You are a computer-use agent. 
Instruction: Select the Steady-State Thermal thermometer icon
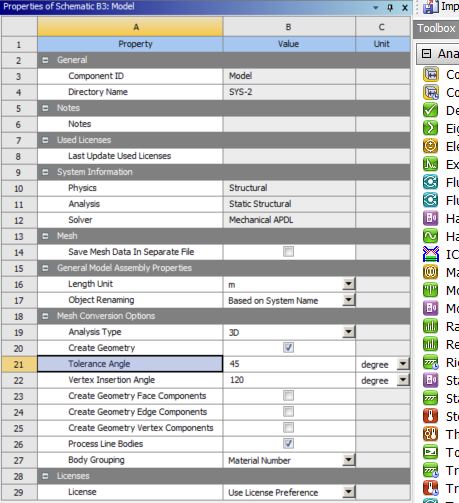pyautogui.click(x=430, y=416)
